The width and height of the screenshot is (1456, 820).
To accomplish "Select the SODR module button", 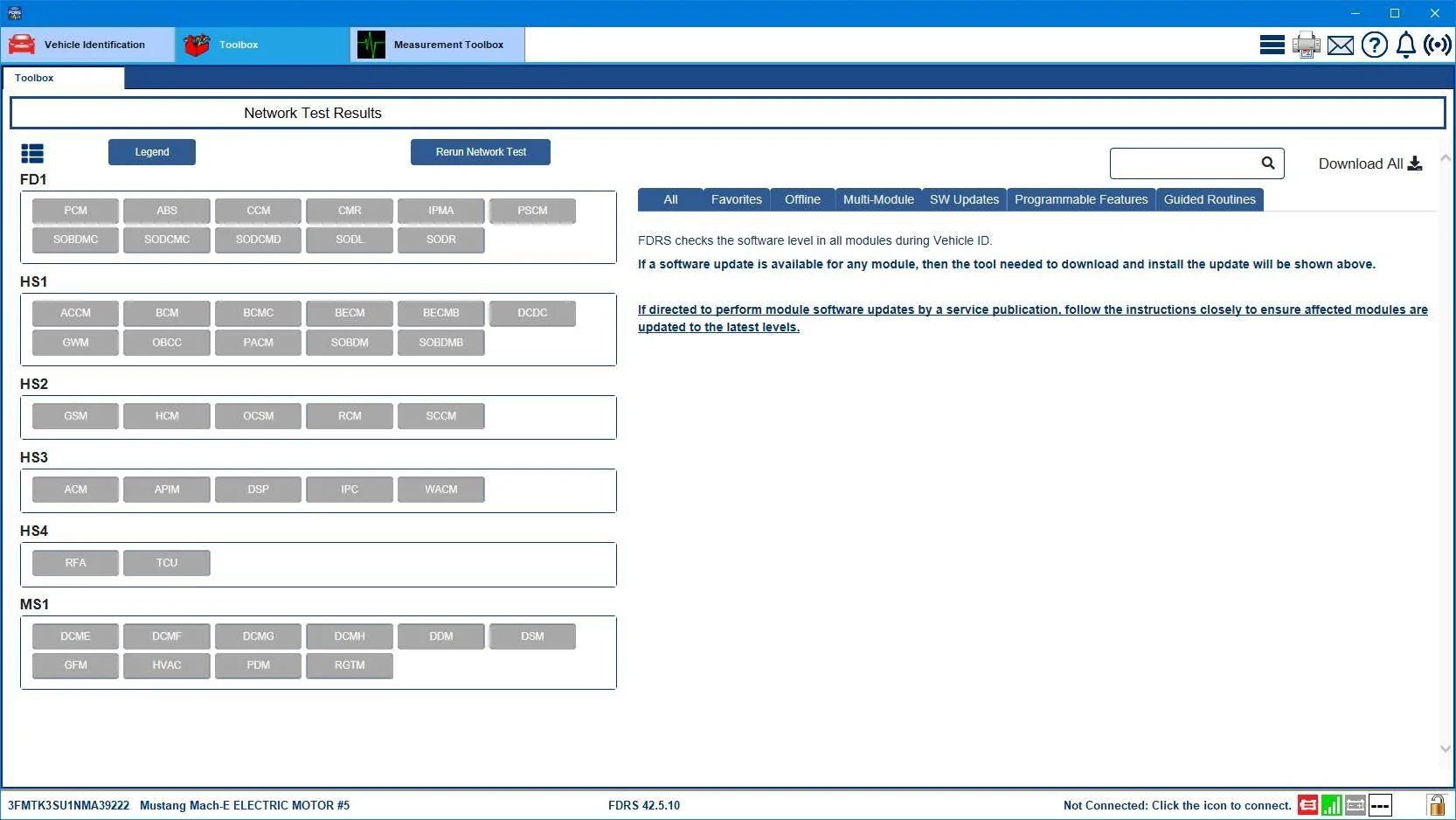I will tap(440, 240).
